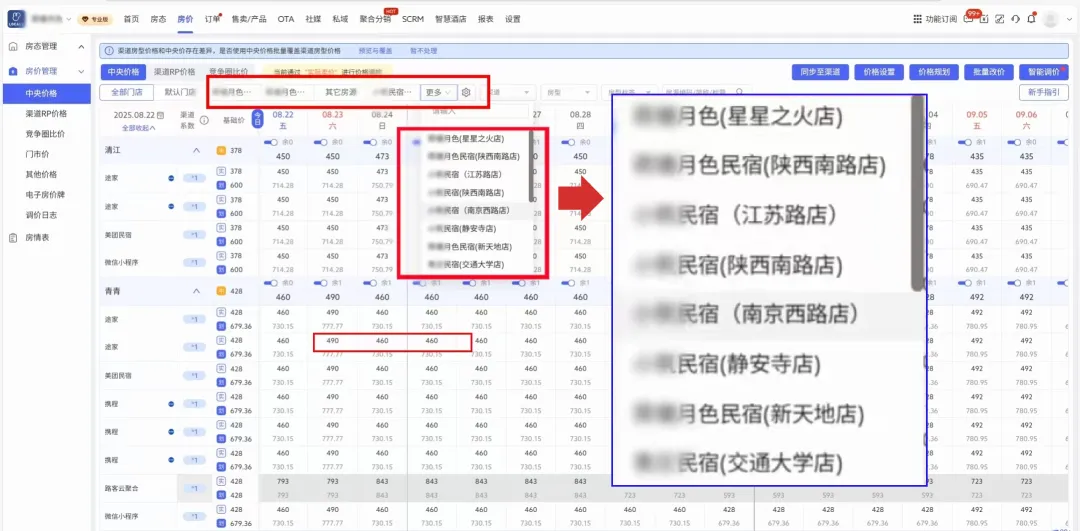1080x531 pixels.
Task: Collapse 房态管理 sidebar section
Action: 81,47
